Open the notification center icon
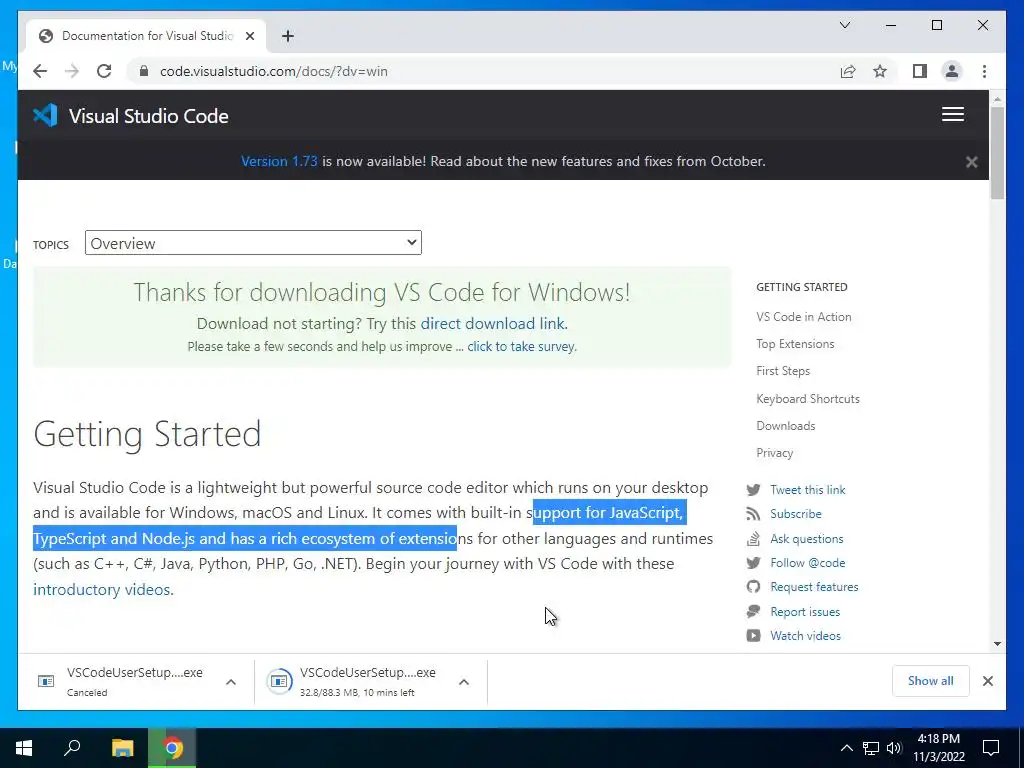 [991, 748]
